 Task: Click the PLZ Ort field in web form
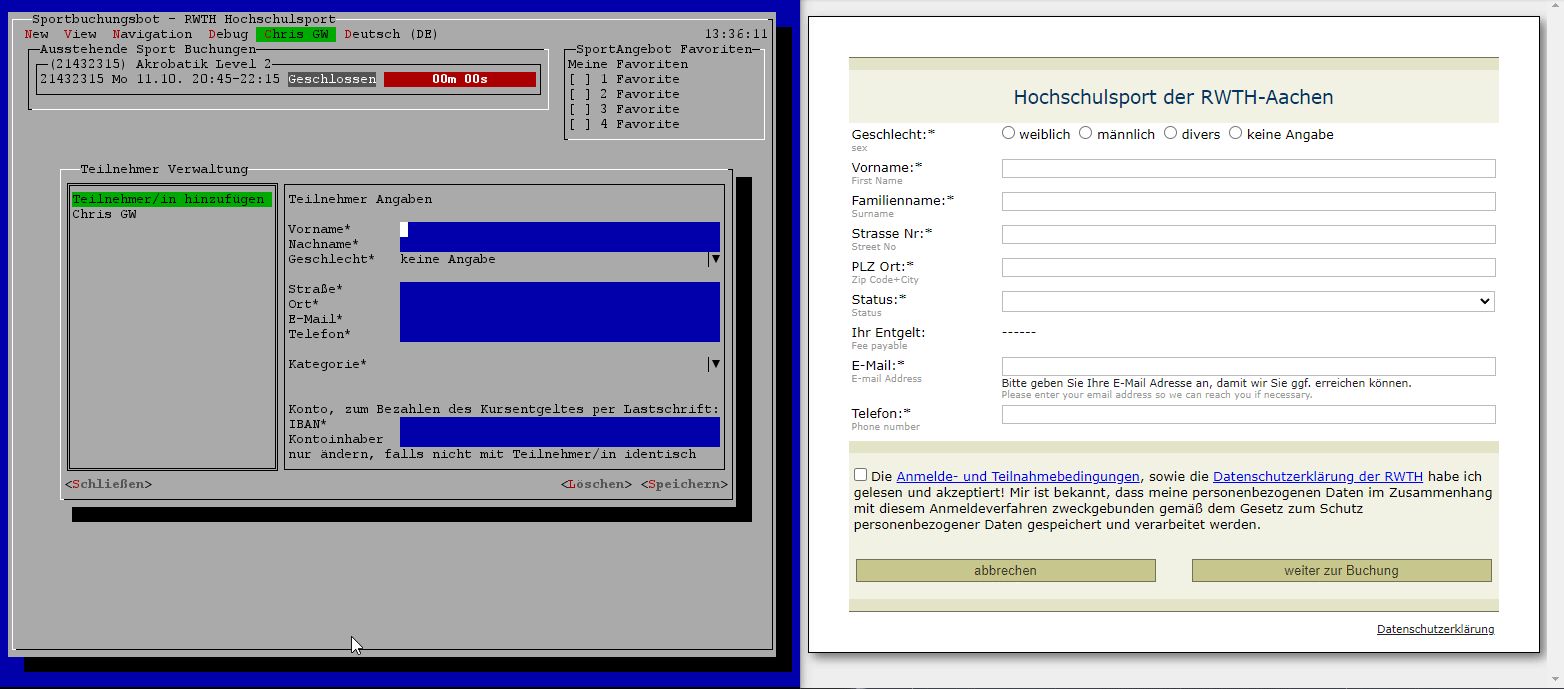[x=1248, y=268]
